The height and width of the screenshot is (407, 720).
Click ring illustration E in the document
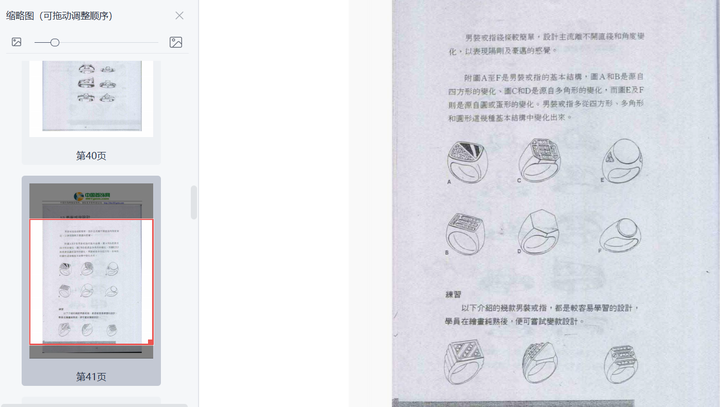[622, 161]
